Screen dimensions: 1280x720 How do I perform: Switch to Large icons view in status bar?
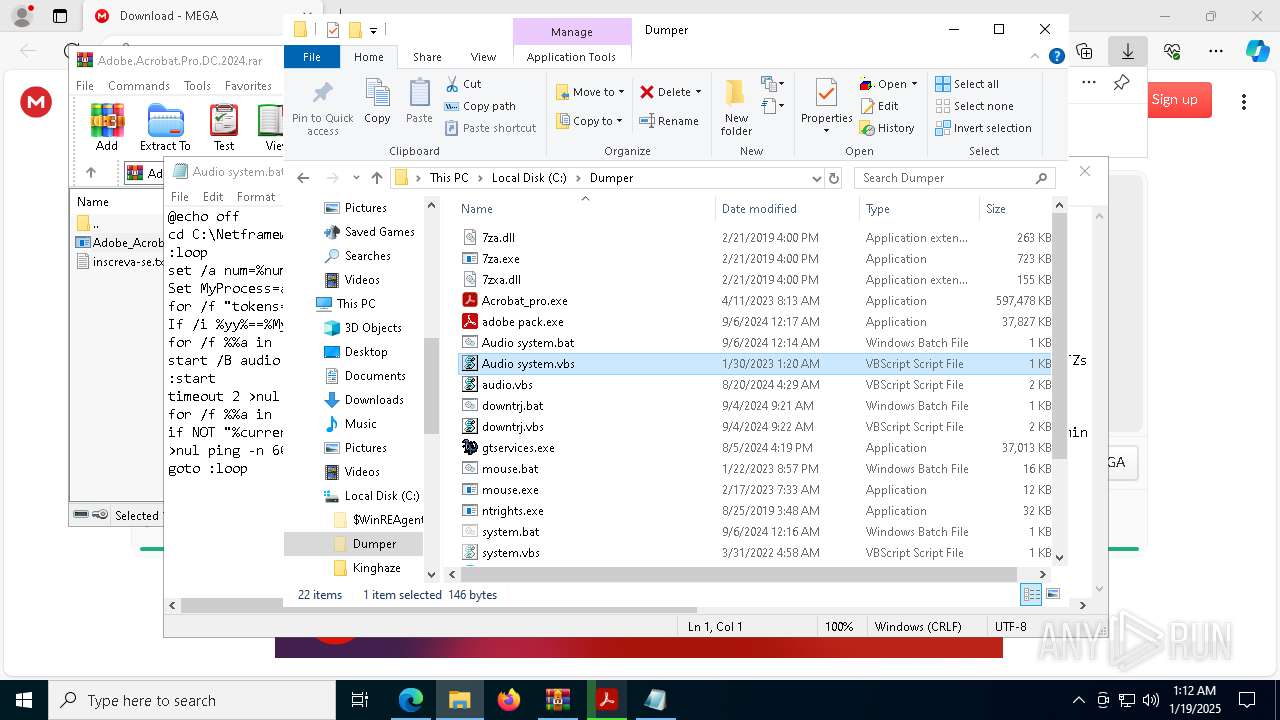1052,594
